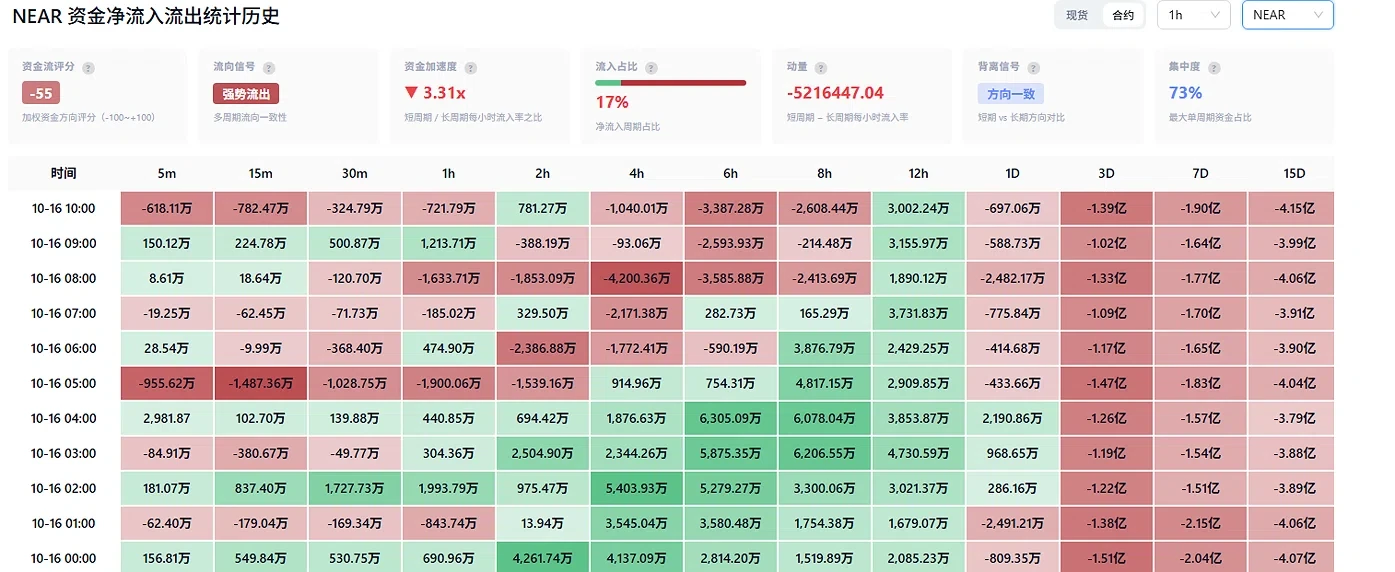Select the 10-16 00:00 row label

click(x=63, y=558)
